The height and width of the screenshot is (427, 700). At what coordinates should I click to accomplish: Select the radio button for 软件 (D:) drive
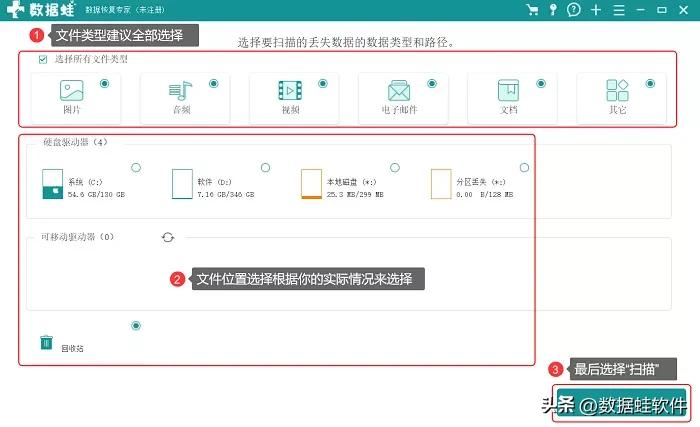tap(265, 167)
